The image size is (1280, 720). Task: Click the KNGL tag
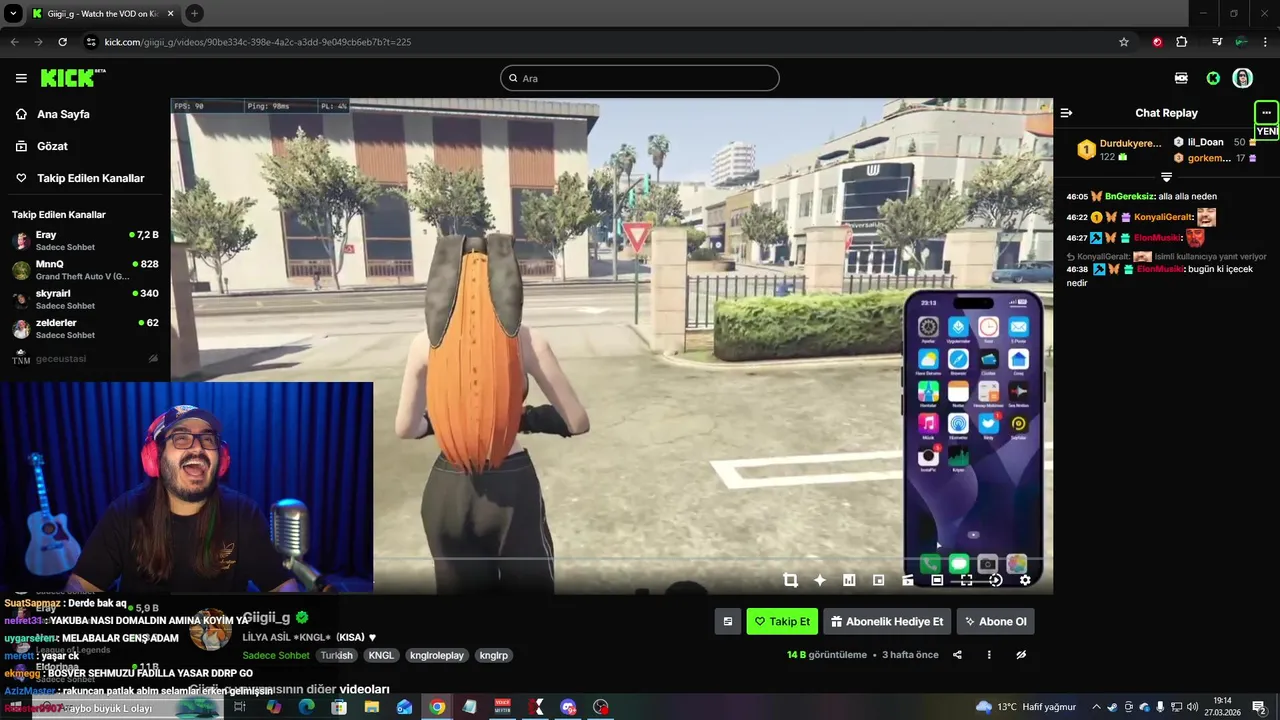(x=381, y=655)
